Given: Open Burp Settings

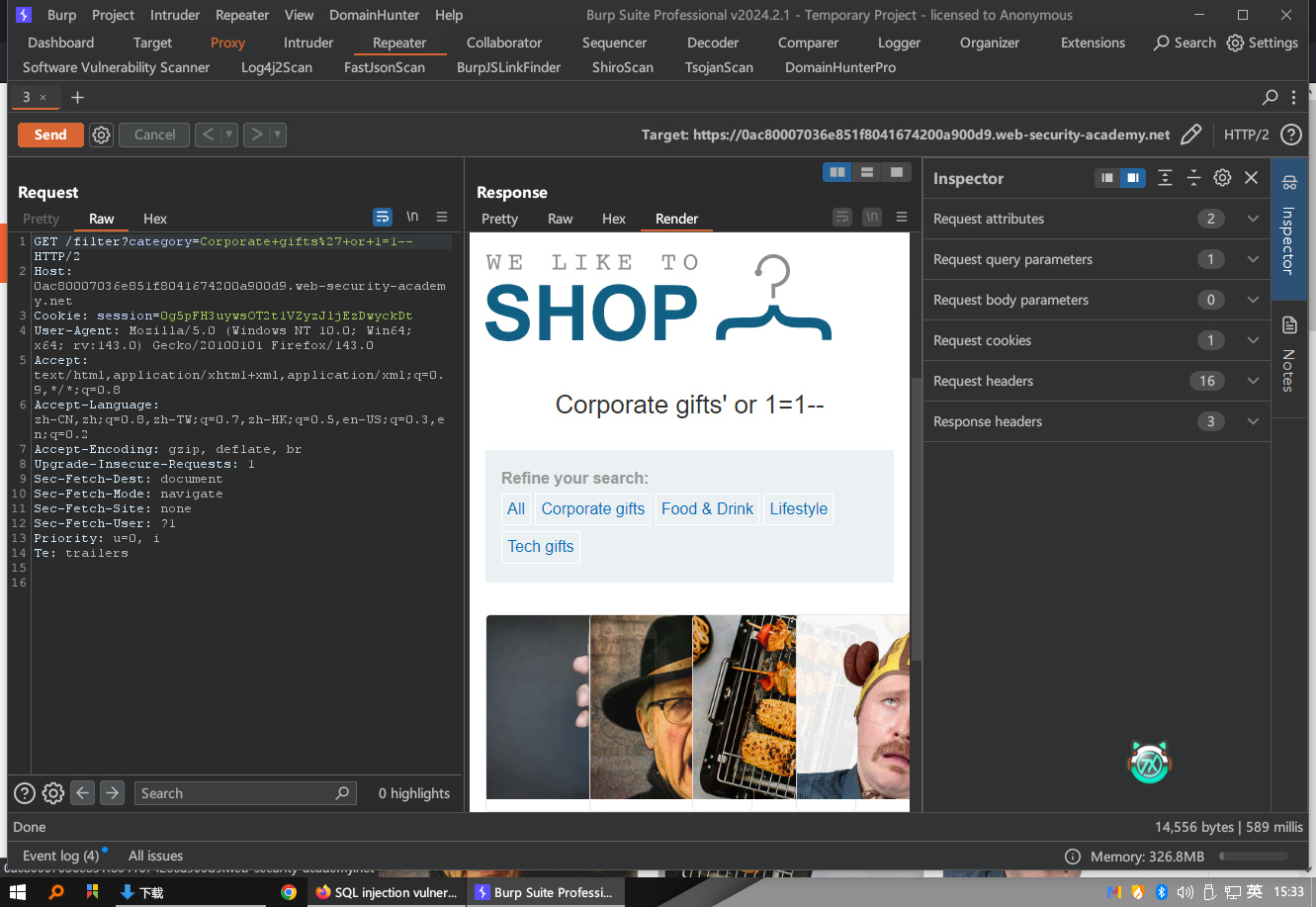Looking at the screenshot, I should pos(1263,43).
